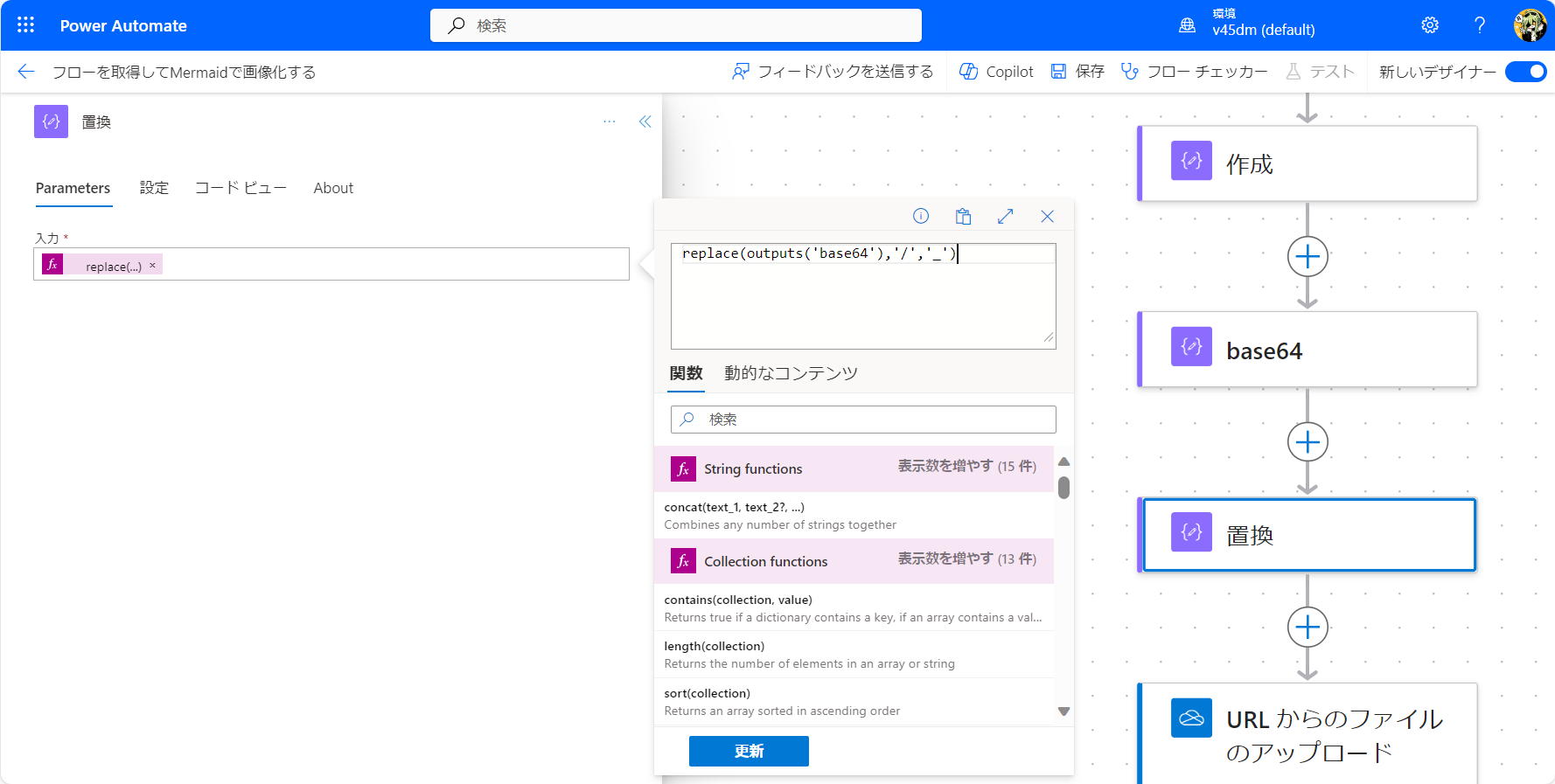Send feedback via フィードバックを送信する
The height and width of the screenshot is (784, 1555).
(833, 72)
